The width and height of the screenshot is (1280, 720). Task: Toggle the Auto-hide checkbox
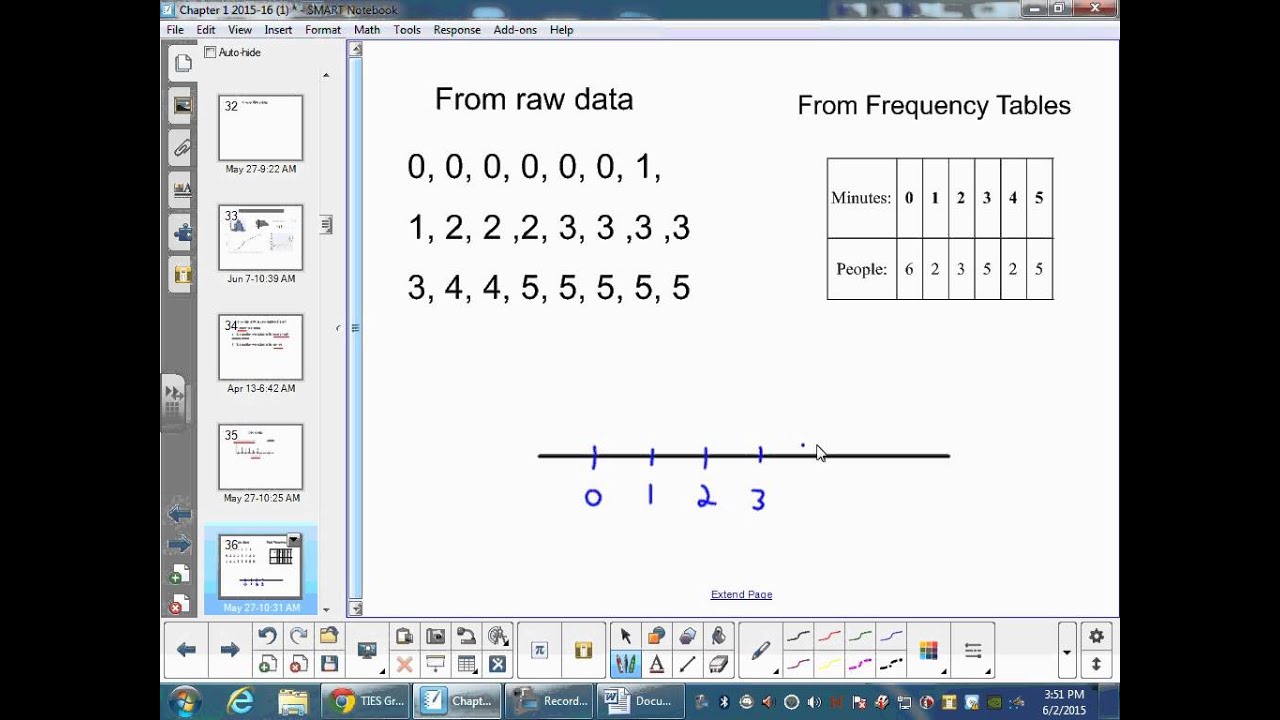click(210, 52)
